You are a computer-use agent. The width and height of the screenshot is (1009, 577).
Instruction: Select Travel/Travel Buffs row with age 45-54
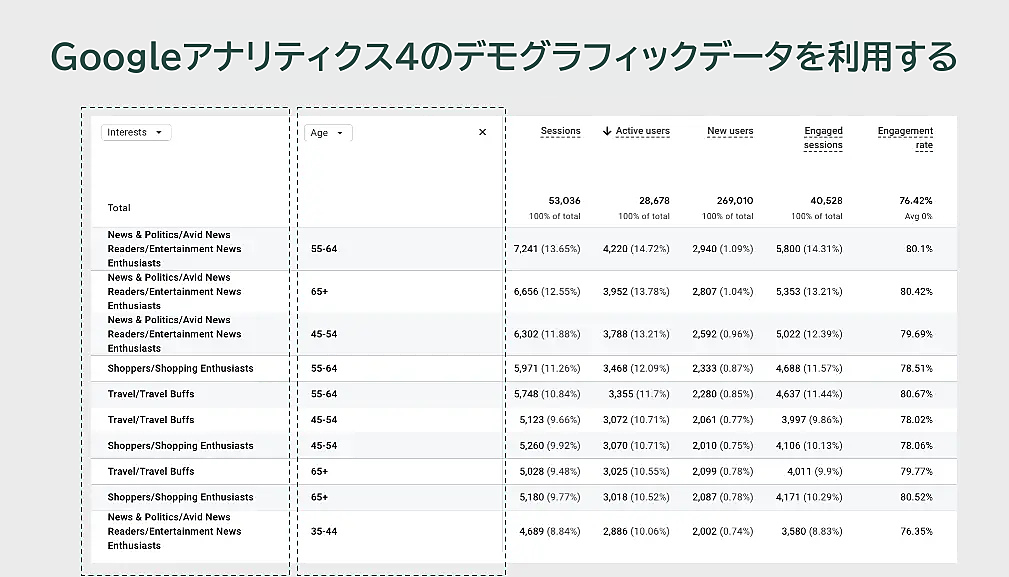pyautogui.click(x=524, y=420)
